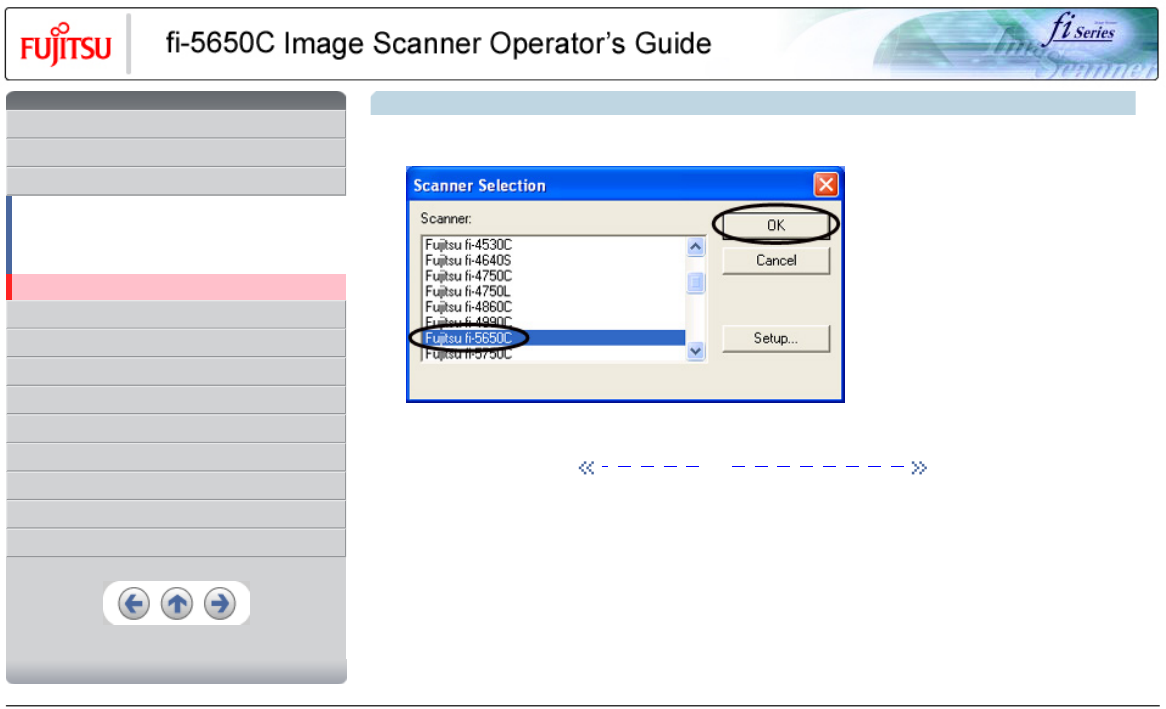Viewport: 1166px width, 709px height.
Task: Click the up arrow navigation button
Action: [177, 603]
